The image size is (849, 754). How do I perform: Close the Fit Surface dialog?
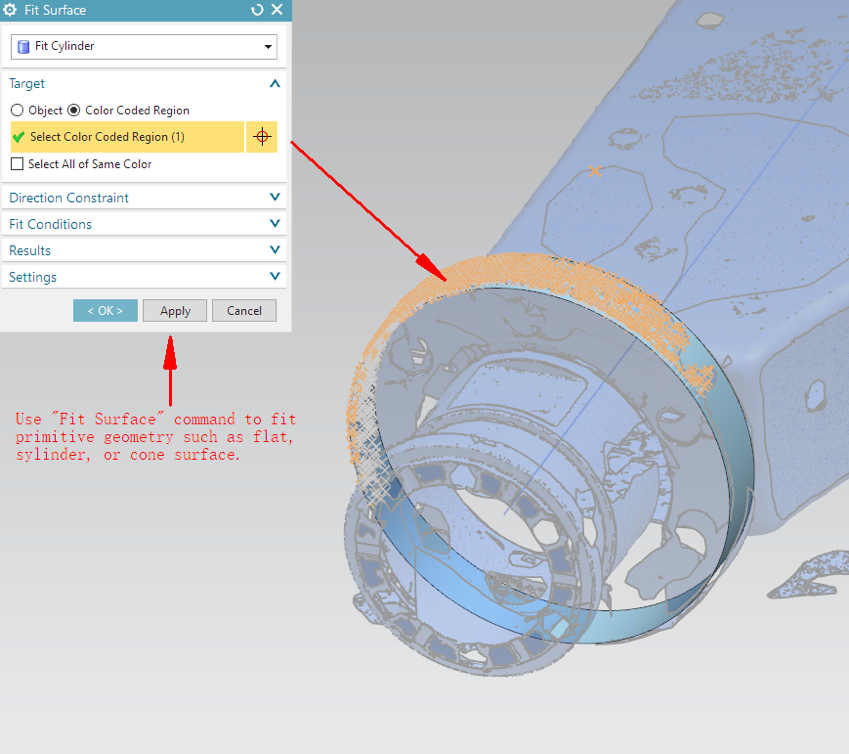coord(277,10)
